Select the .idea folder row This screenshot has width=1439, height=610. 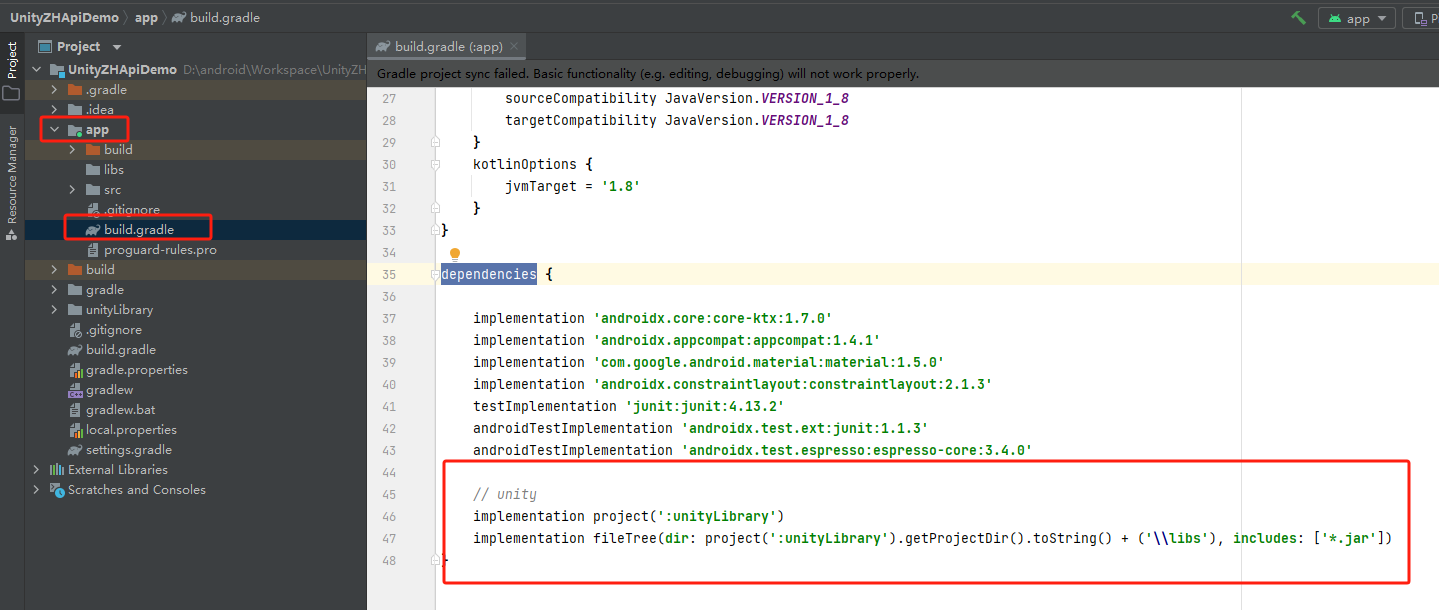pyautogui.click(x=196, y=110)
